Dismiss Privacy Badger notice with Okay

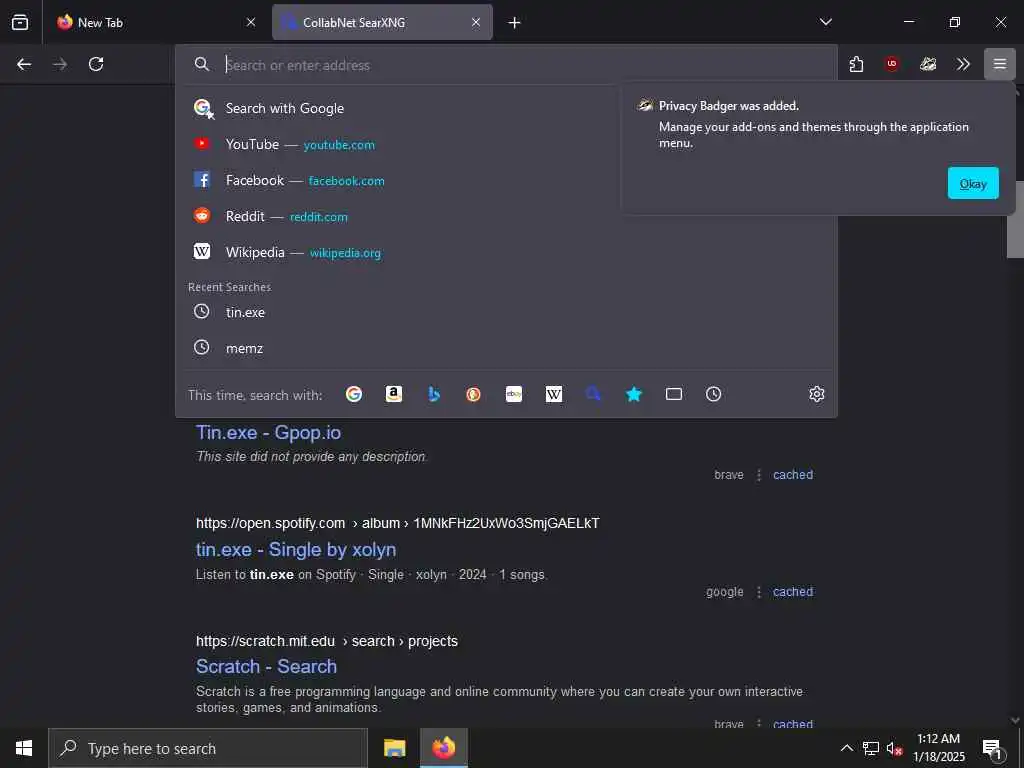coord(972,184)
